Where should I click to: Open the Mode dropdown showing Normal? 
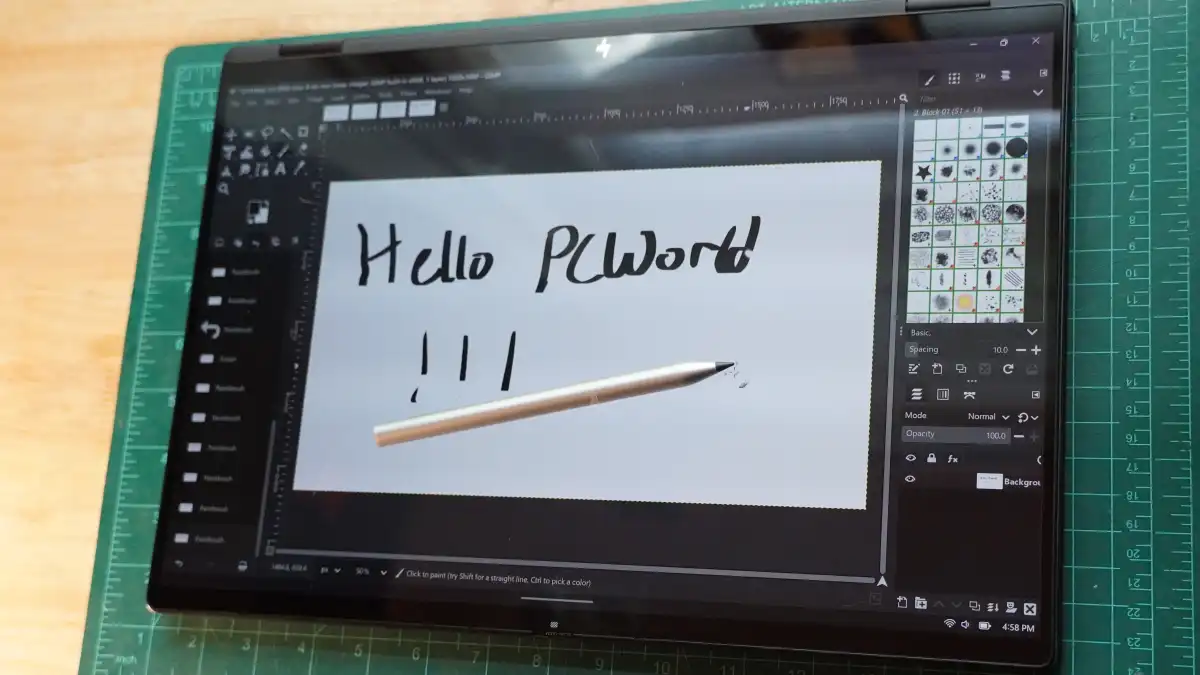point(985,416)
